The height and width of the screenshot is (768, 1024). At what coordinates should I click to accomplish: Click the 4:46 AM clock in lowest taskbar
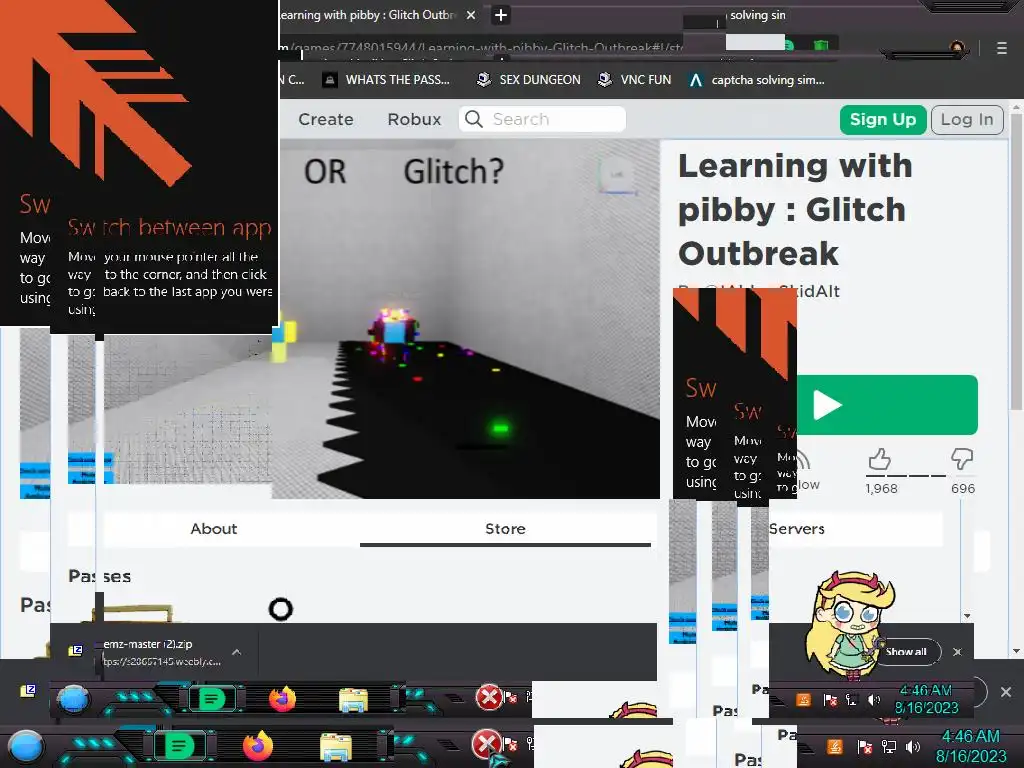point(971,746)
